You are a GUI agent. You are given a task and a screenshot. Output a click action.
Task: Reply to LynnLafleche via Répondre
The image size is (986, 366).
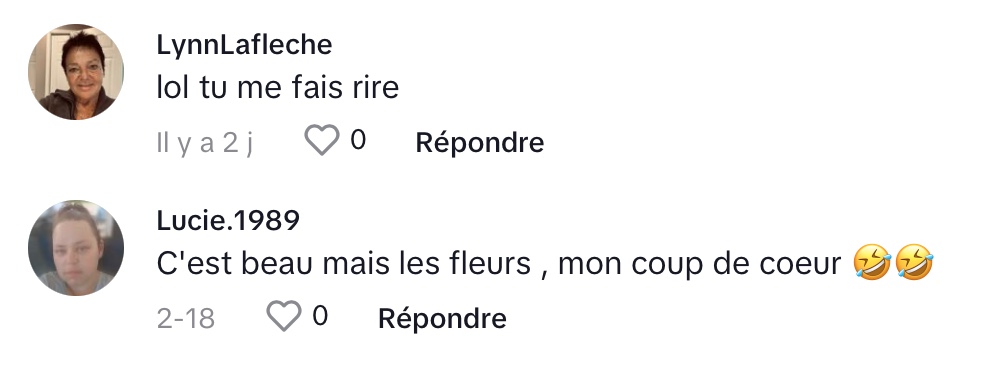pyautogui.click(x=480, y=142)
